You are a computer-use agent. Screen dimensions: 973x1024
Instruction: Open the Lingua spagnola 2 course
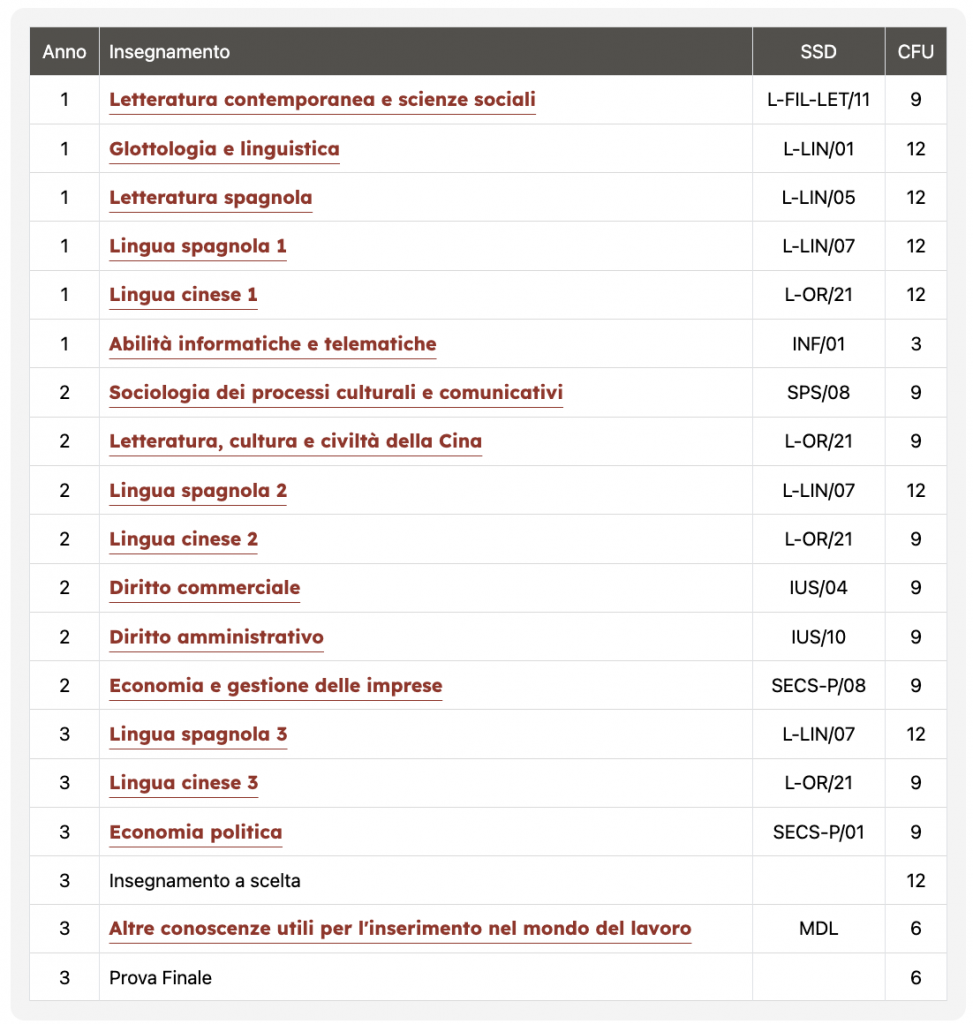[x=198, y=491]
